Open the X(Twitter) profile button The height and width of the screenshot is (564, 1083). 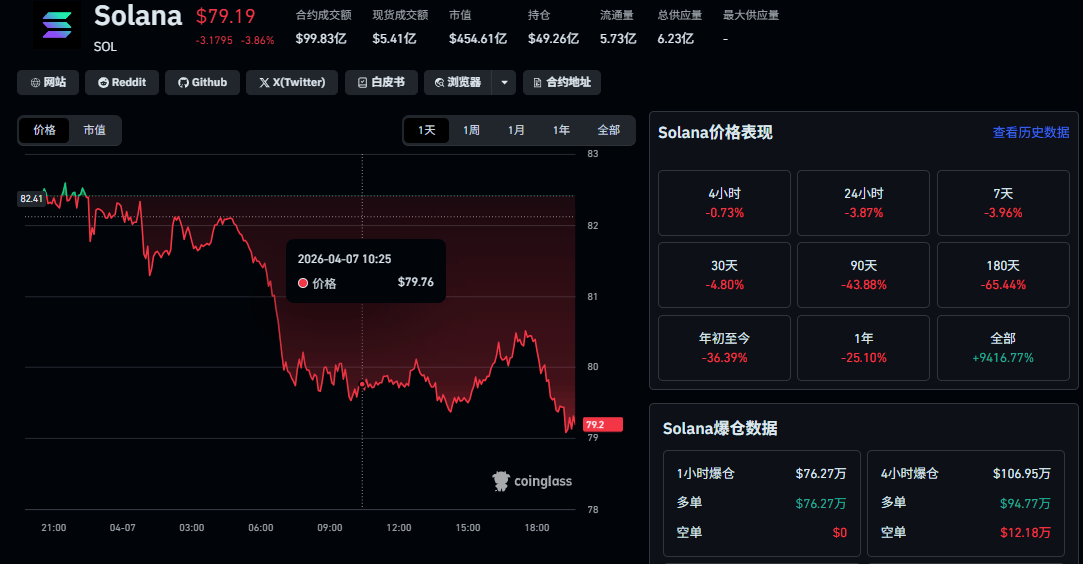tap(291, 82)
